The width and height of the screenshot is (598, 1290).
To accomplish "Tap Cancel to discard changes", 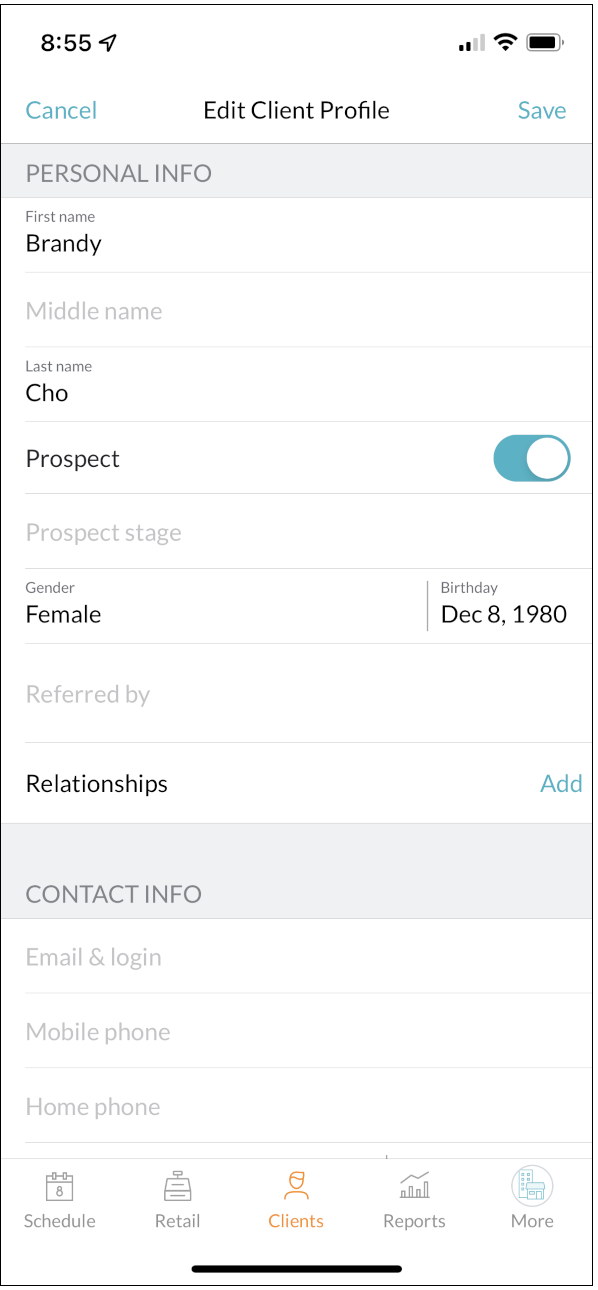I will (61, 110).
